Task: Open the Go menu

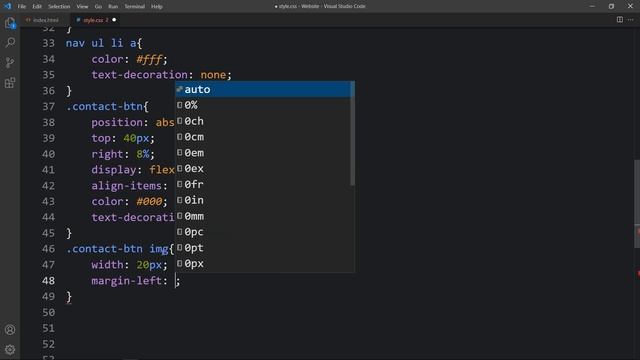Action: (x=98, y=7)
